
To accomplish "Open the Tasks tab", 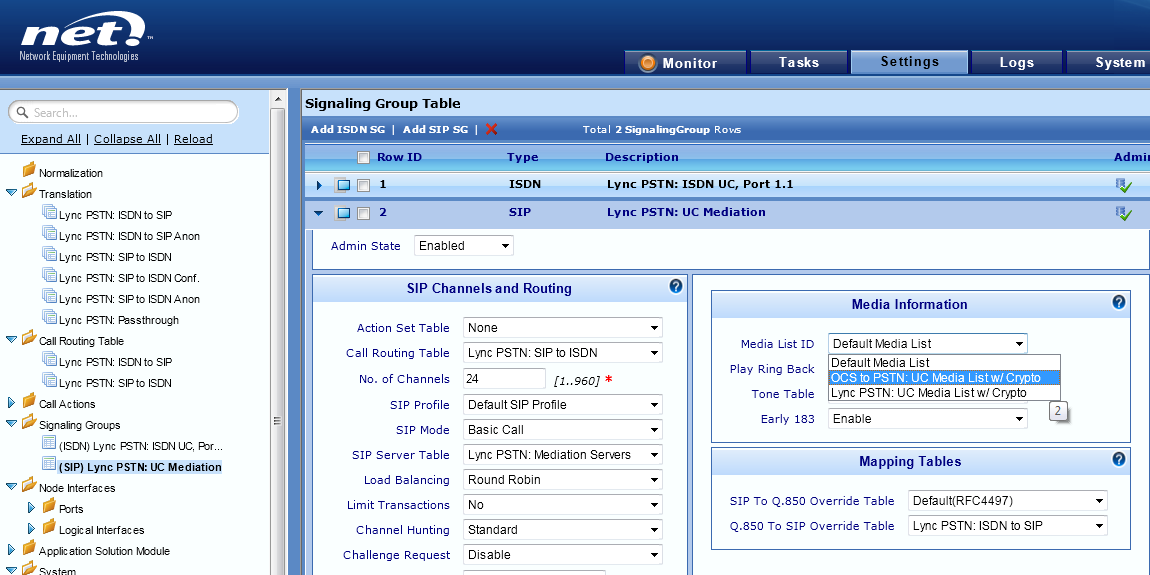I will [x=799, y=62].
